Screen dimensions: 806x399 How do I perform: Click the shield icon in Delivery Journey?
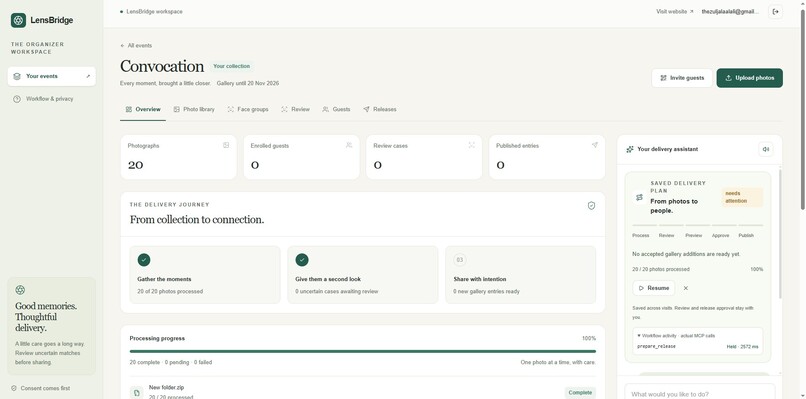tap(591, 206)
